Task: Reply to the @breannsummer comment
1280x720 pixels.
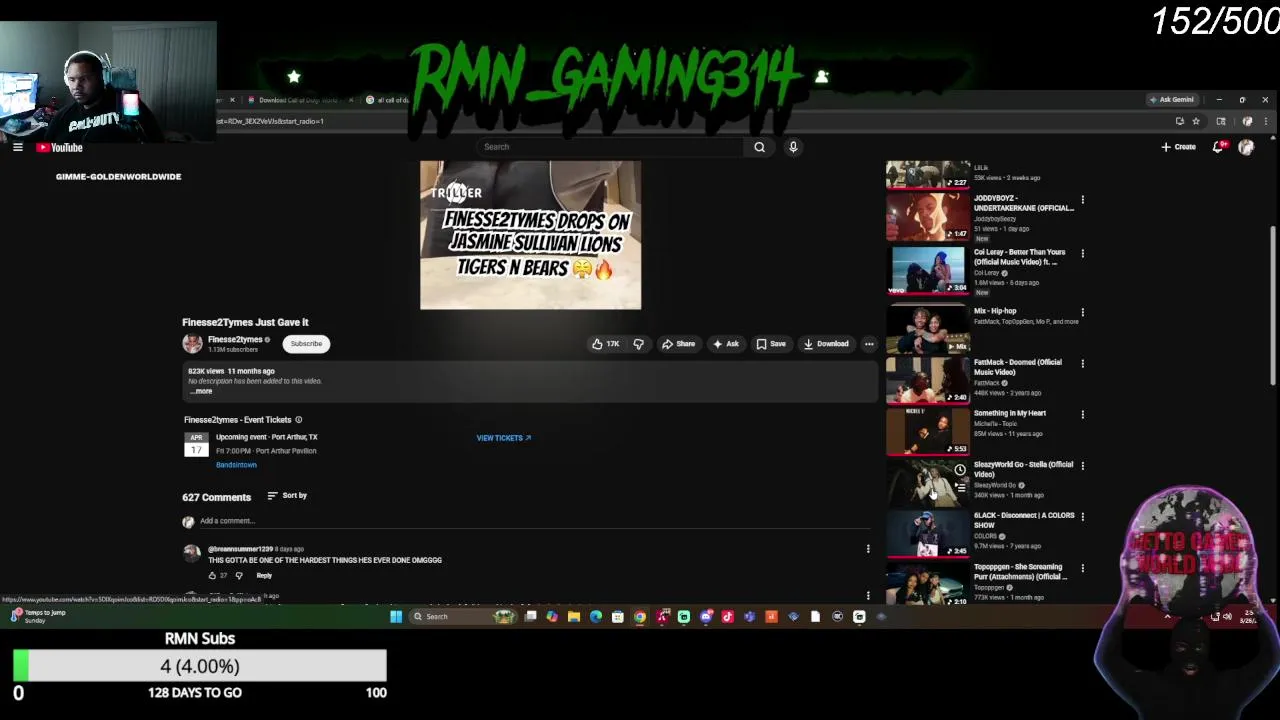Action: [x=264, y=576]
